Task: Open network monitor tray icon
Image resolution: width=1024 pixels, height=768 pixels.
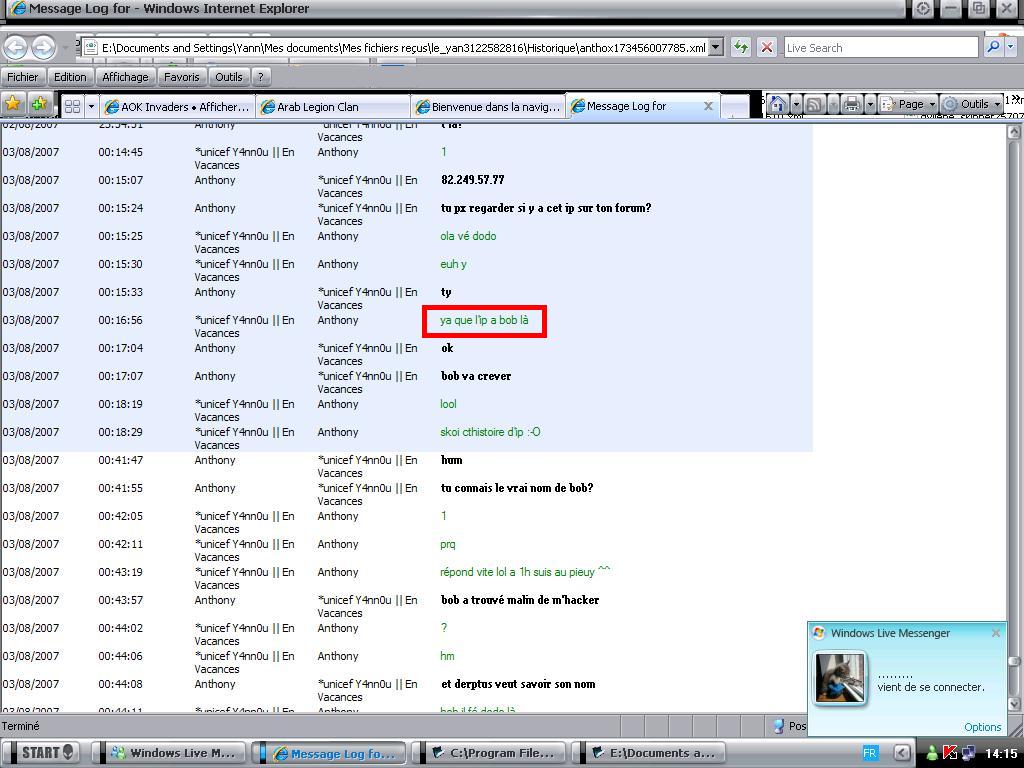Action: [968, 753]
